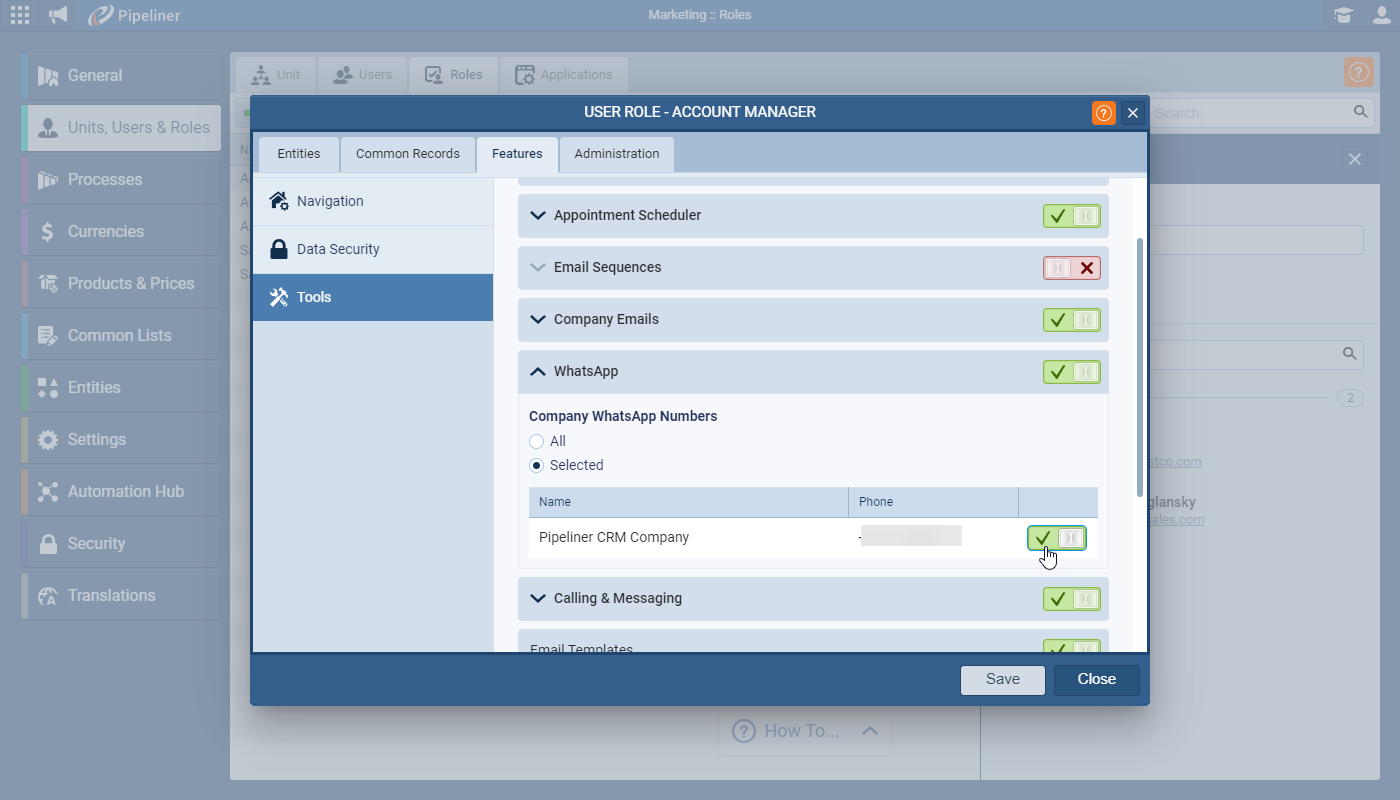Open the Administration tab

(616, 154)
